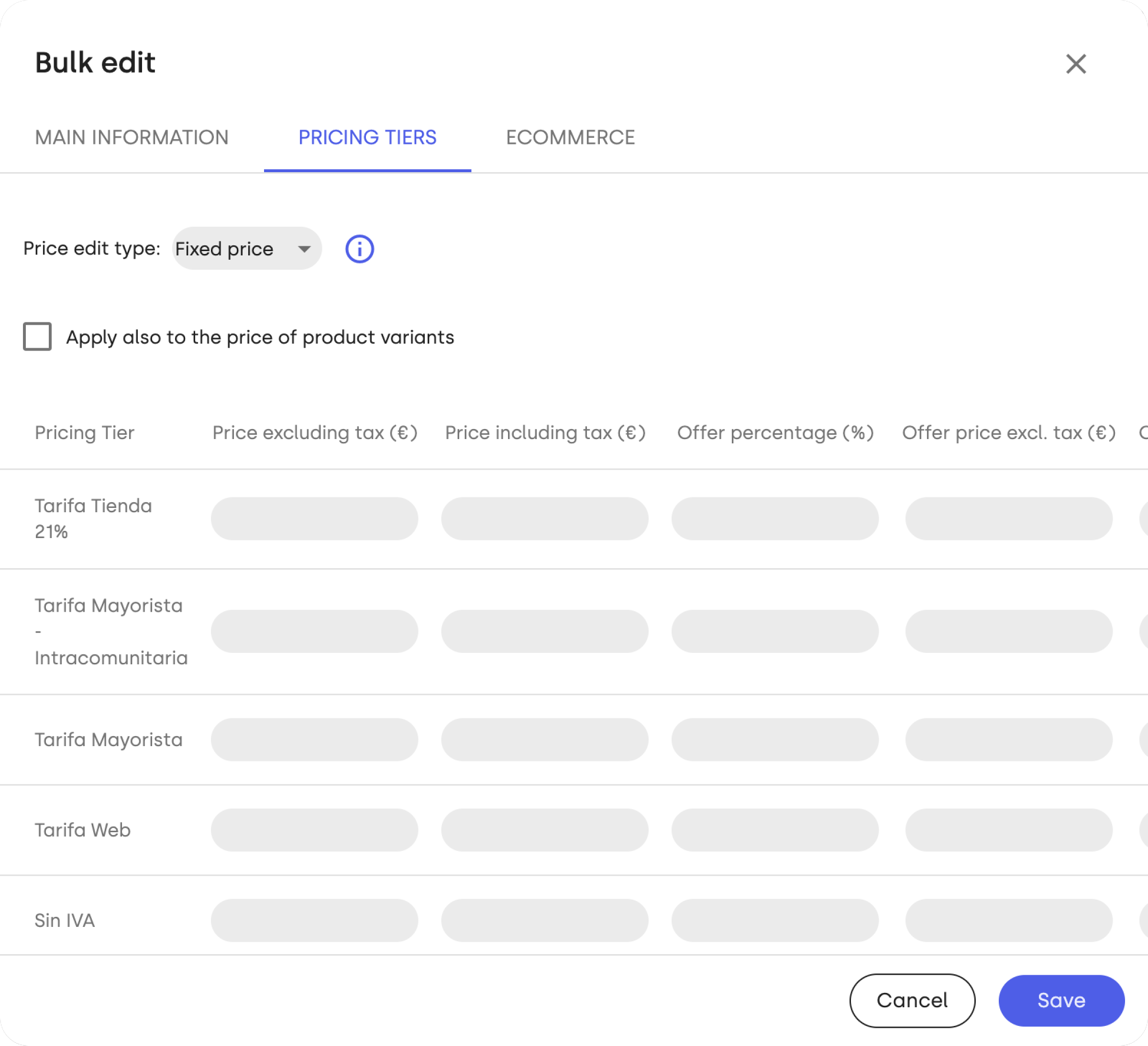The height and width of the screenshot is (1046, 1148).
Task: Enable apply to product variants checkbox
Action: click(37, 337)
